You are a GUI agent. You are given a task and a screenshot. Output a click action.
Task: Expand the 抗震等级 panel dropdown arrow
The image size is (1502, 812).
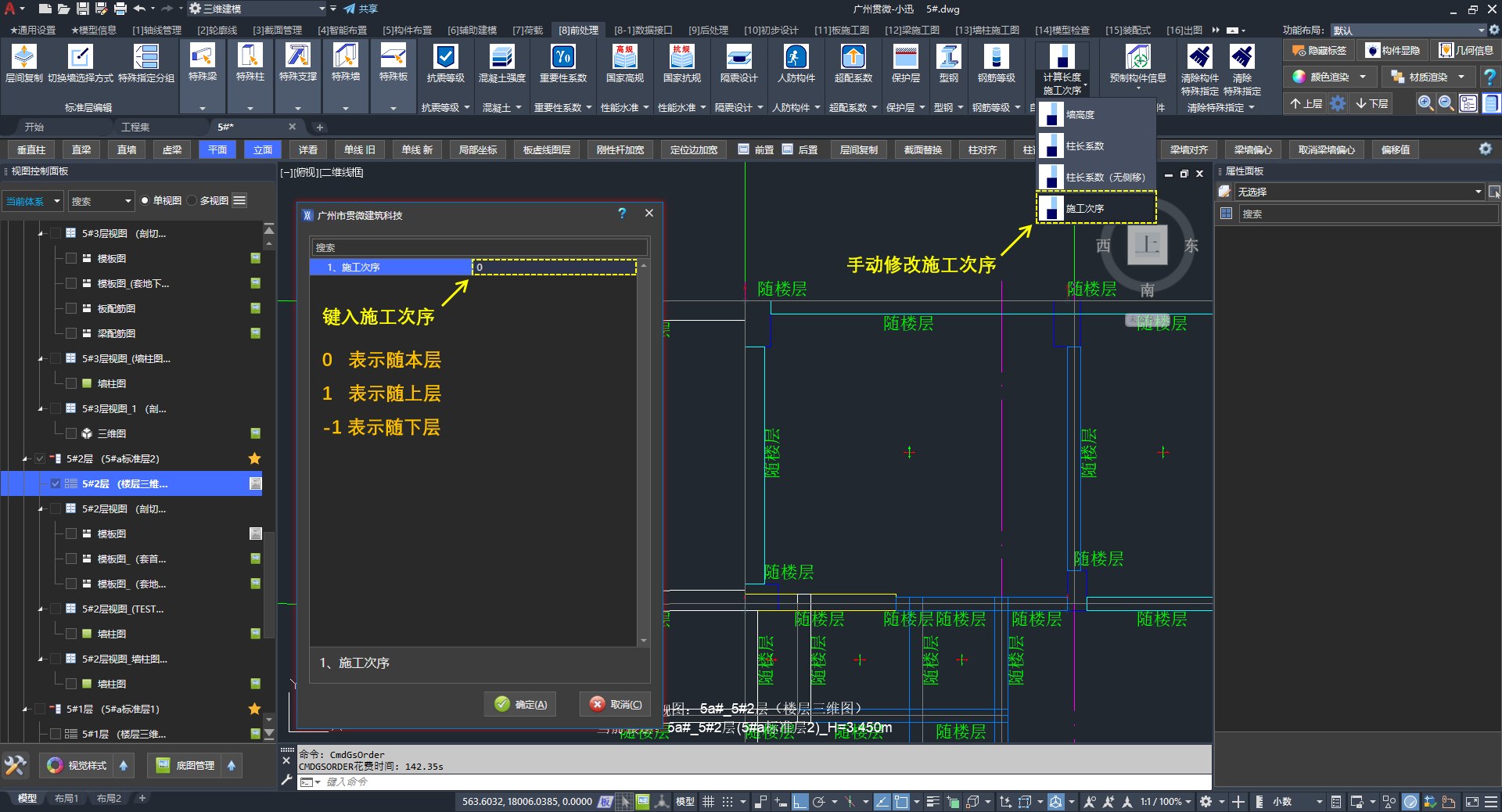click(x=467, y=107)
